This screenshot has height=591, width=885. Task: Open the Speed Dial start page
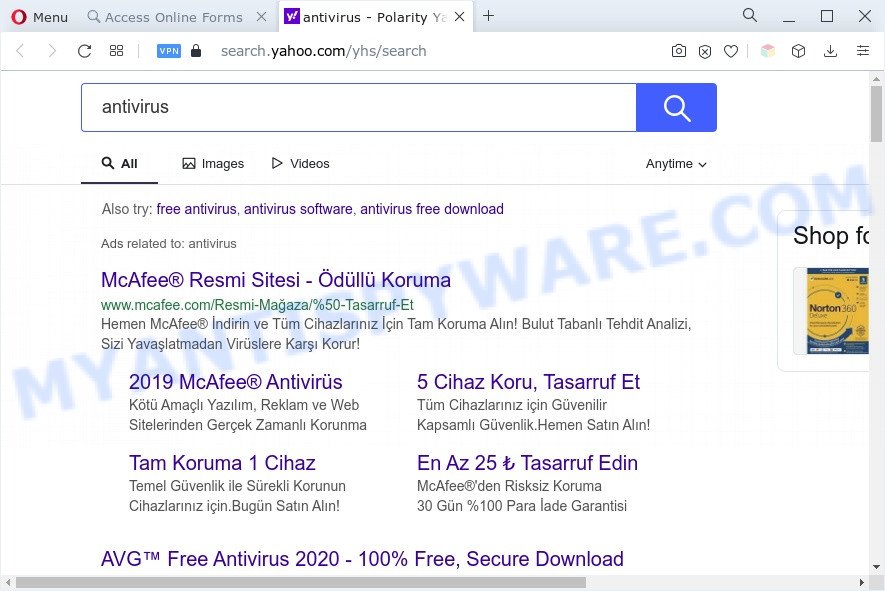point(116,51)
